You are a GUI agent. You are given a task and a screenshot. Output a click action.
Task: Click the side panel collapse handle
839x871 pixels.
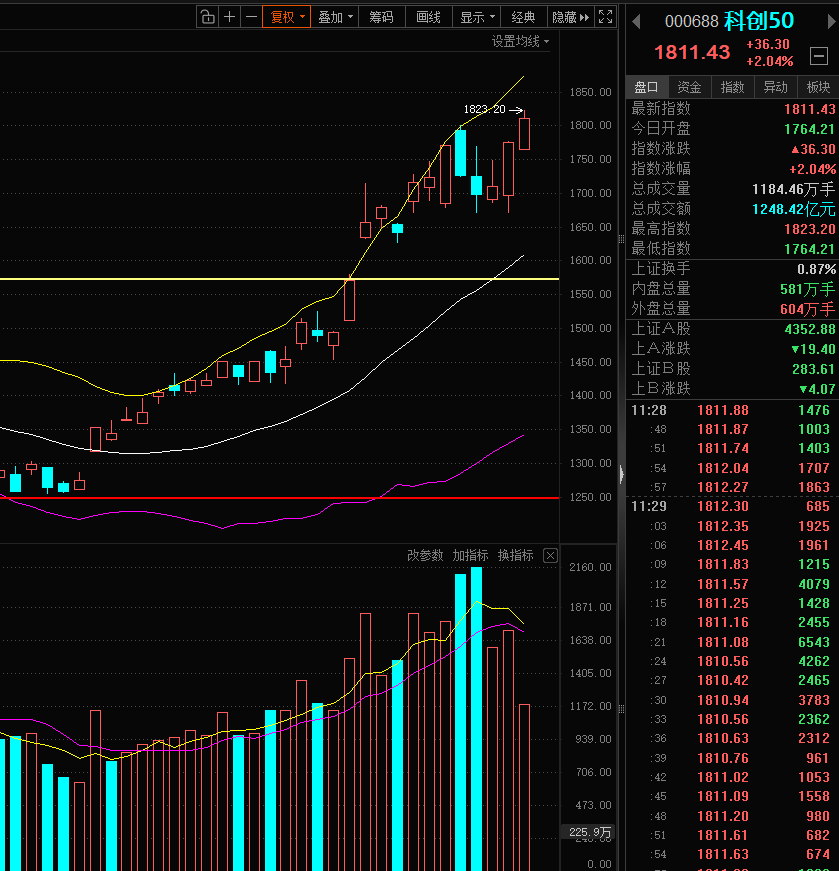(x=621, y=474)
